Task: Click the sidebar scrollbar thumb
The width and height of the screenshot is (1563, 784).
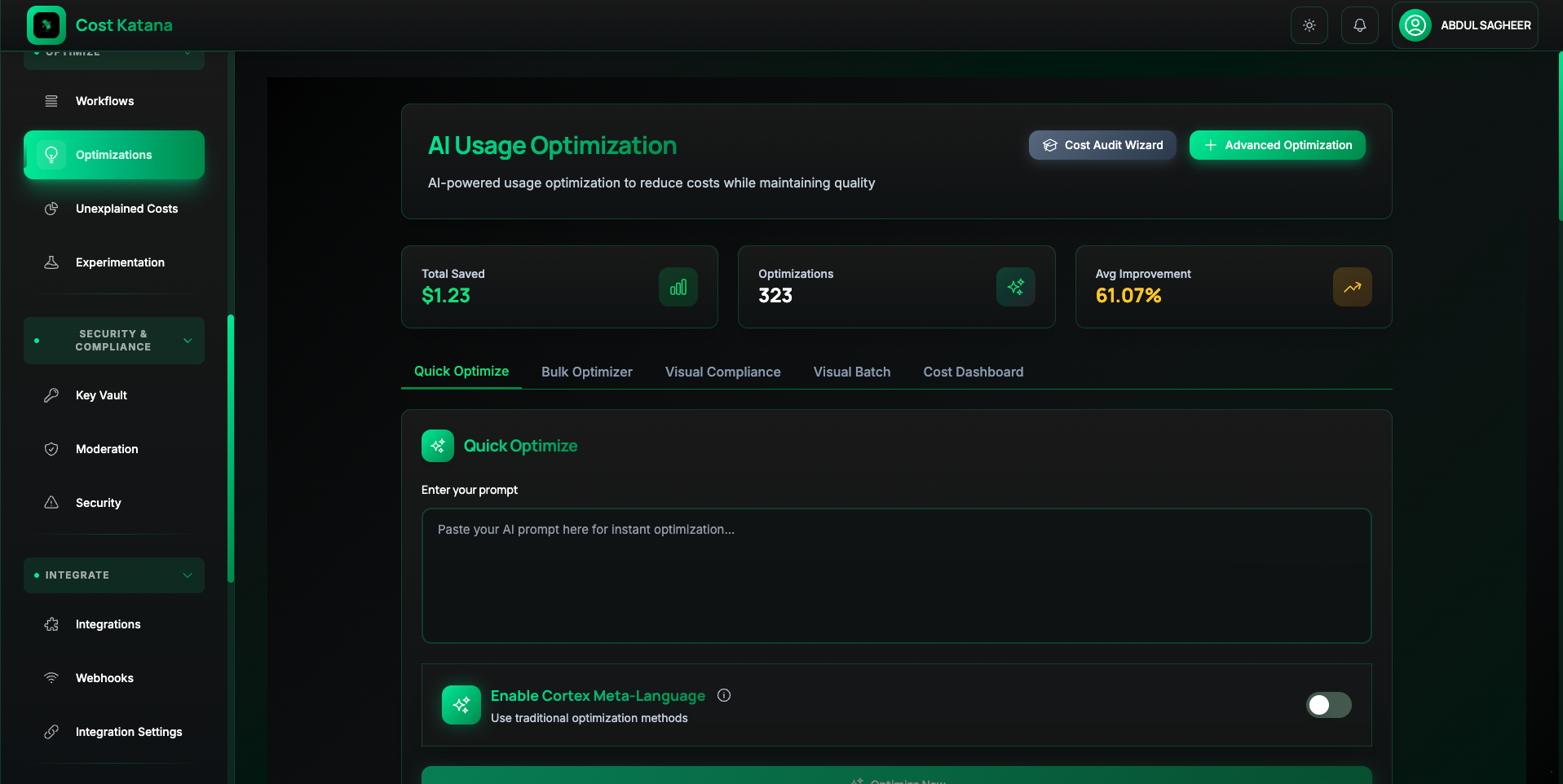Action: 231,448
